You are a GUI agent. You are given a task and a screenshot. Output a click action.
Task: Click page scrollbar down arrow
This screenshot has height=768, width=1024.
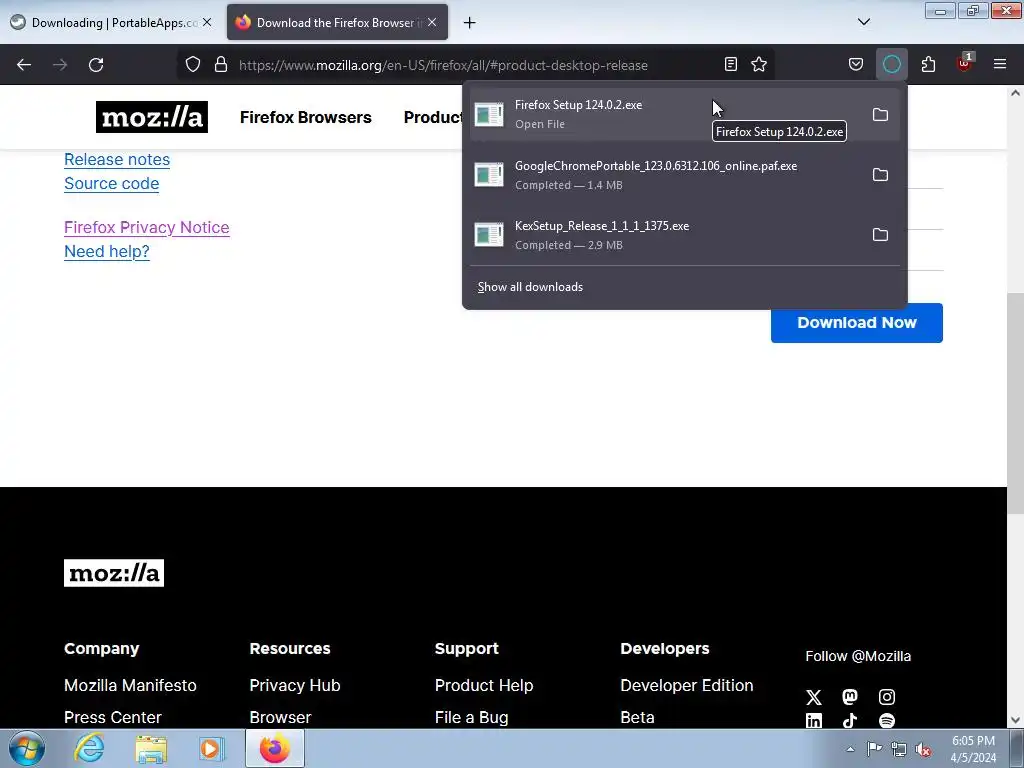(x=1016, y=720)
